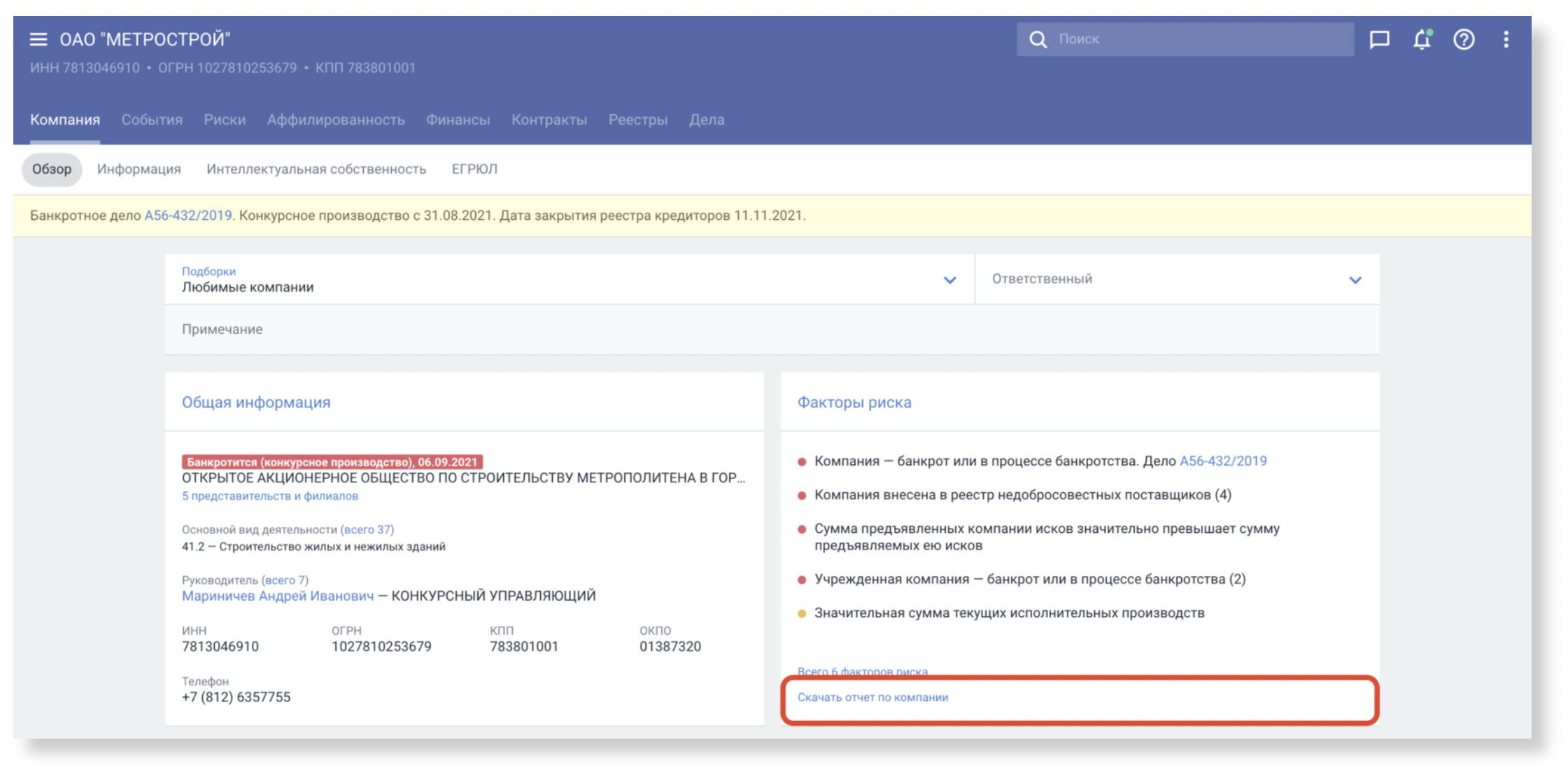Viewport: 1568px width, 768px height.
Task: Open the ЕГРЮЛ sub-tab
Action: click(474, 169)
